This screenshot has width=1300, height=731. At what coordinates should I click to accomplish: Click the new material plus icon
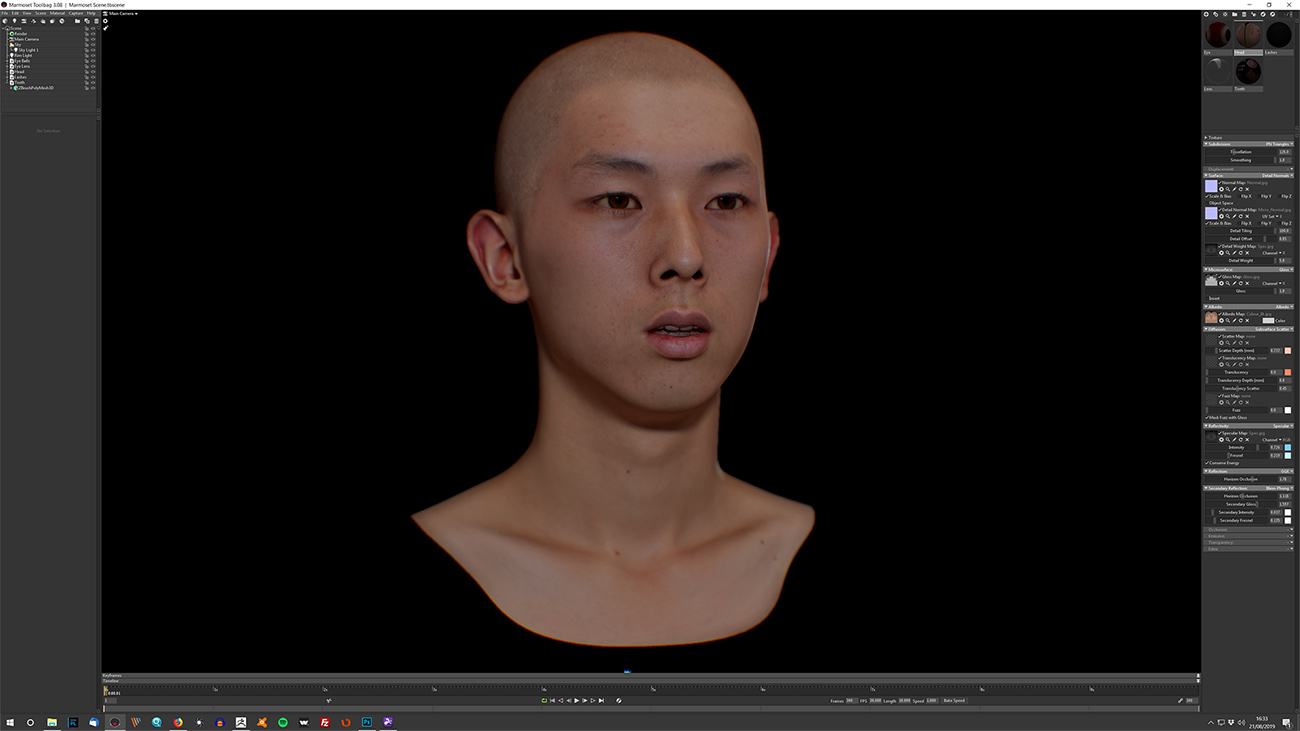pos(1207,14)
